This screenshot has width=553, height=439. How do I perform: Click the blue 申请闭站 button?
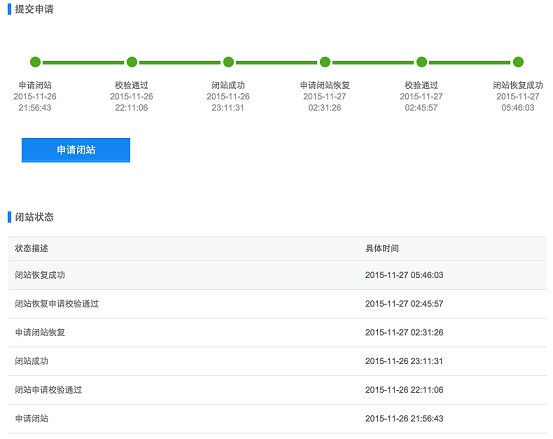[x=76, y=150]
